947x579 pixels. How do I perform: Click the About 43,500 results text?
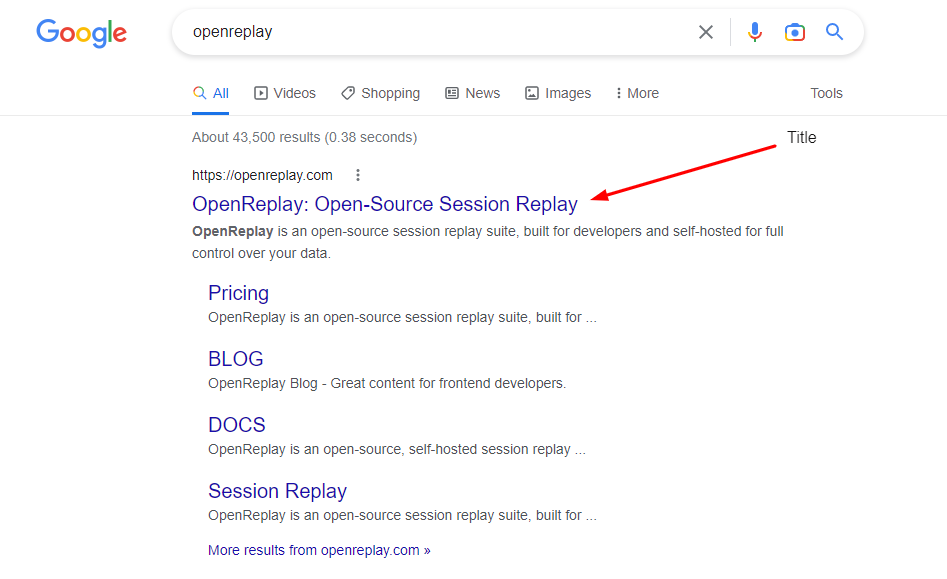(x=304, y=137)
